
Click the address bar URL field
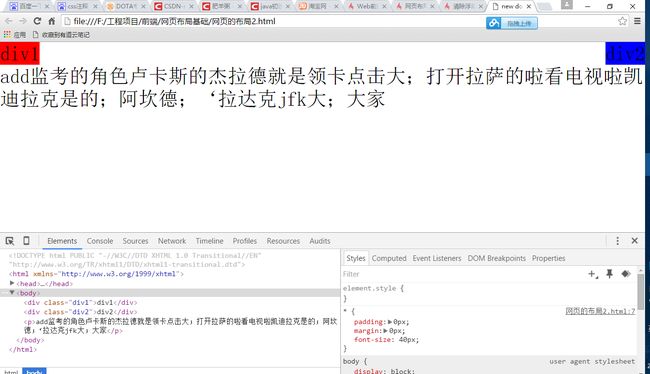274,21
